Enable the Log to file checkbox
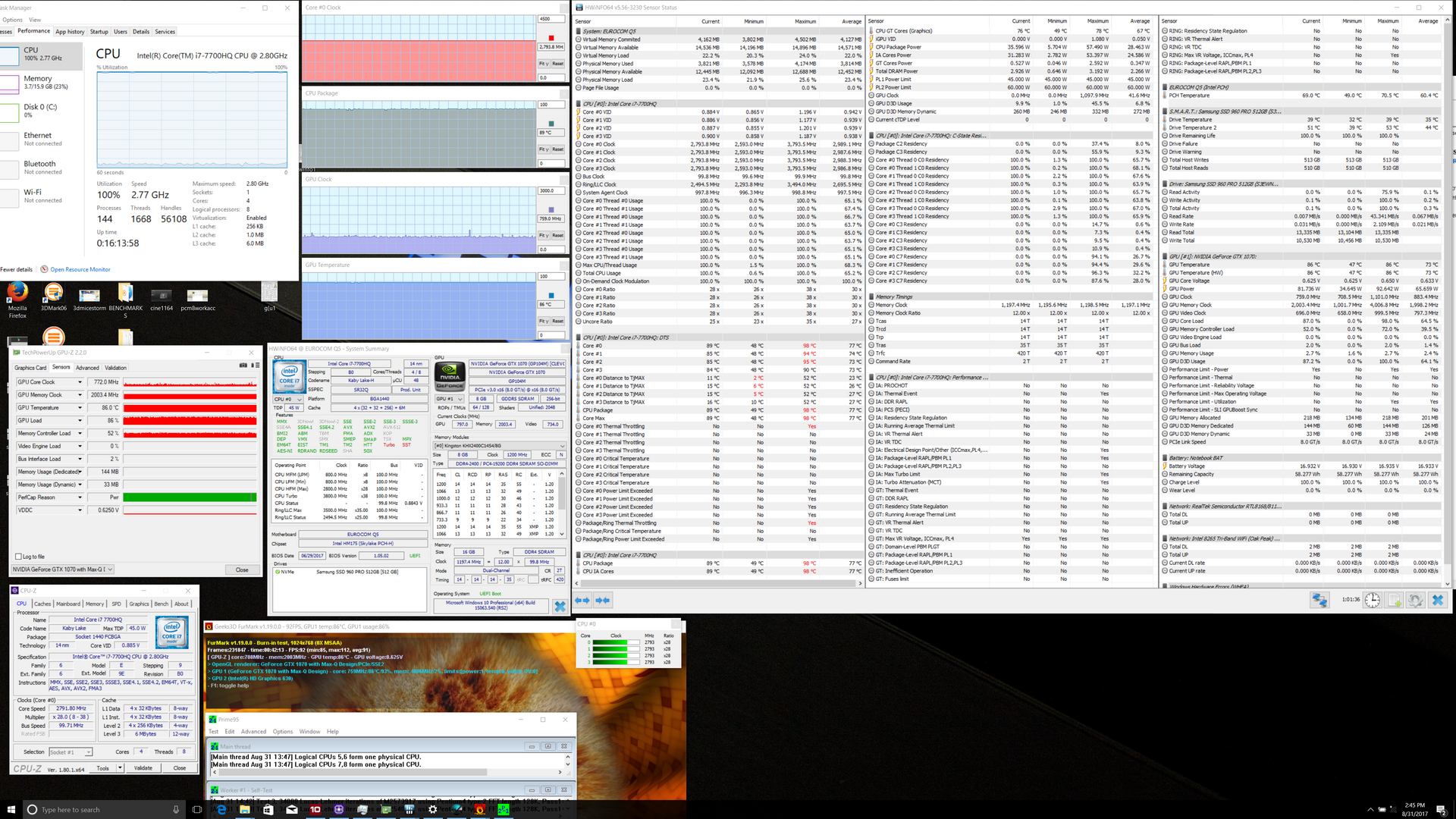 click(18, 557)
